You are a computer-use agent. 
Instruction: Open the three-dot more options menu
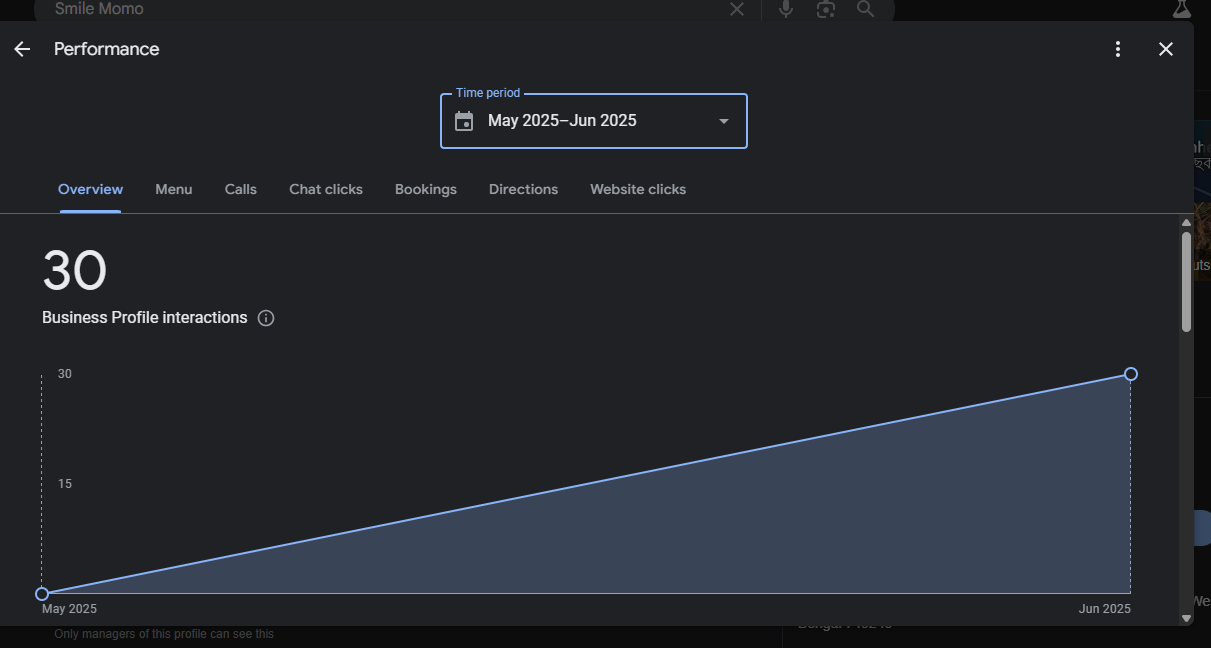1118,49
